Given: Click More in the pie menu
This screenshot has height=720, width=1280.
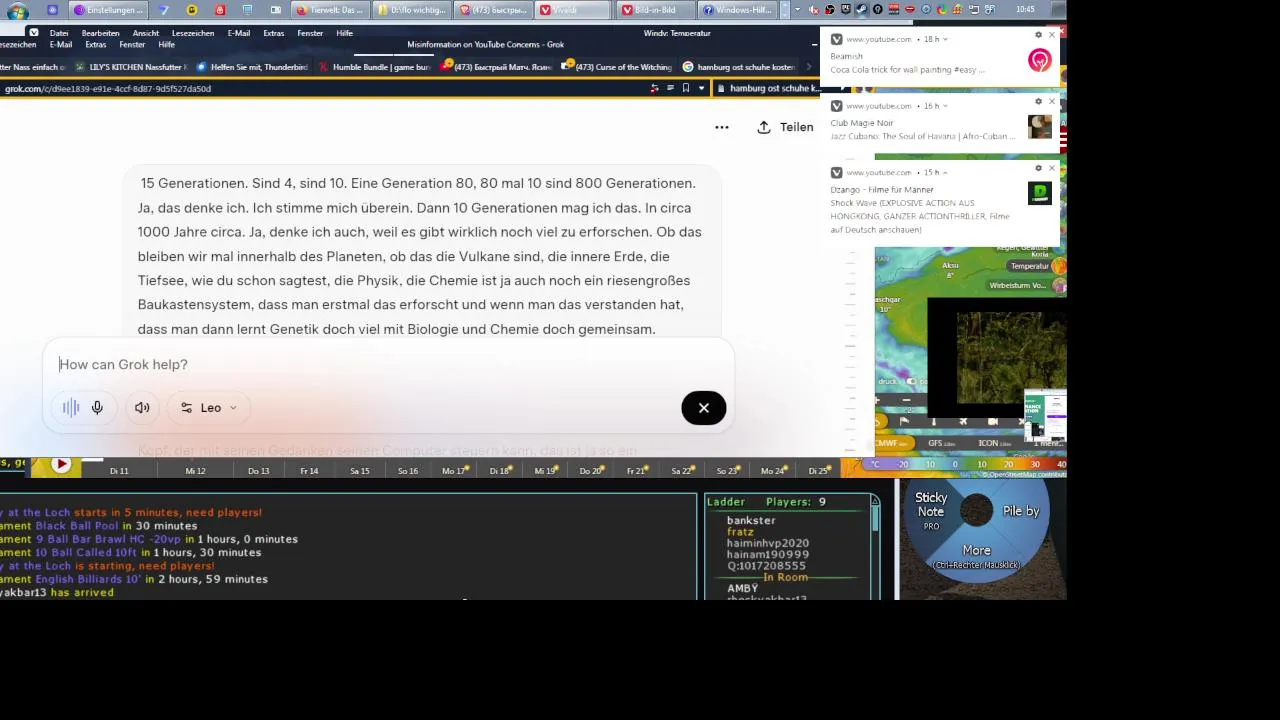Looking at the screenshot, I should (x=977, y=551).
